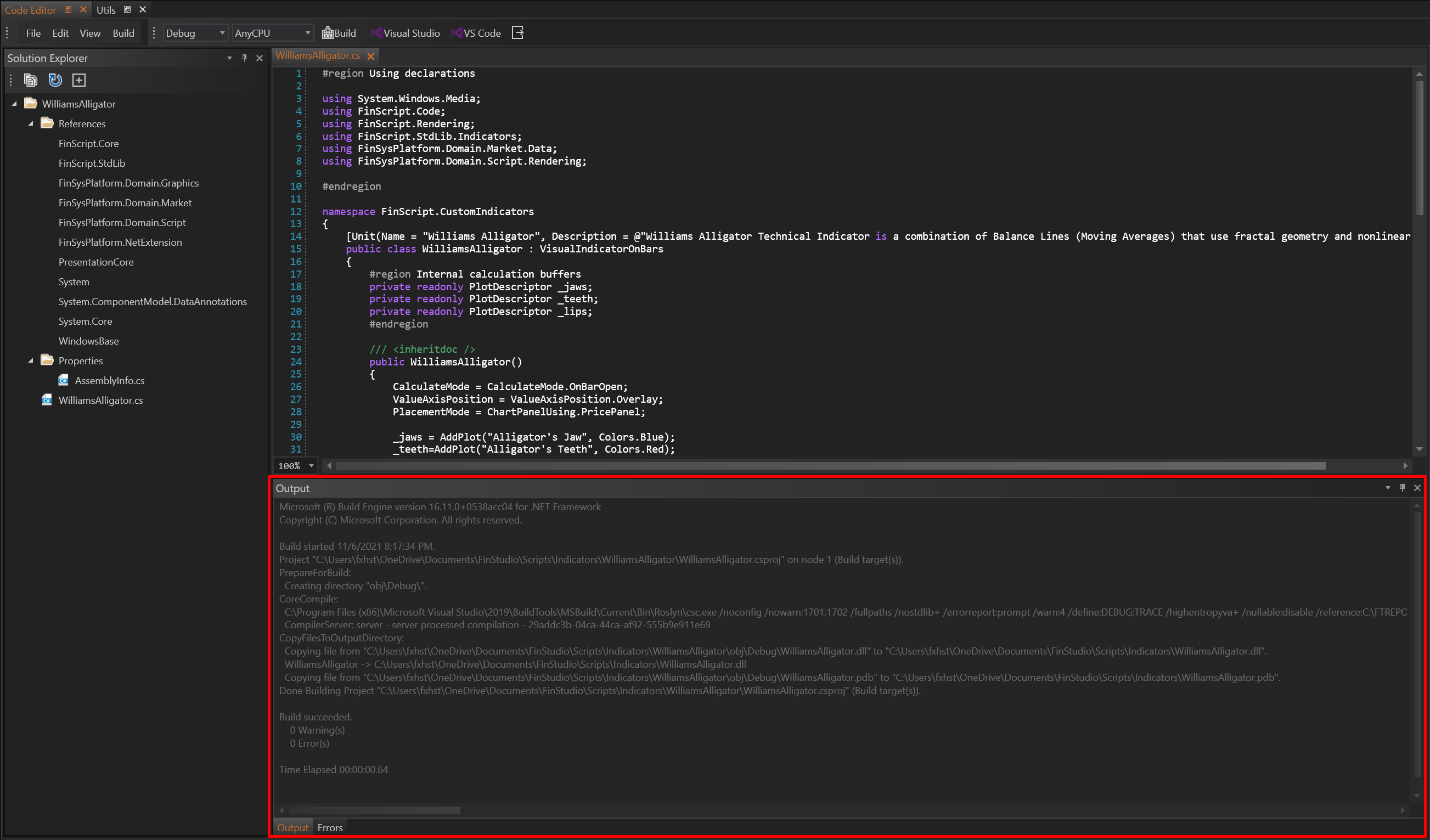The height and width of the screenshot is (840, 1430).
Task: Close the WilliamsAlligator.cs editor tab
Action: 370,55
